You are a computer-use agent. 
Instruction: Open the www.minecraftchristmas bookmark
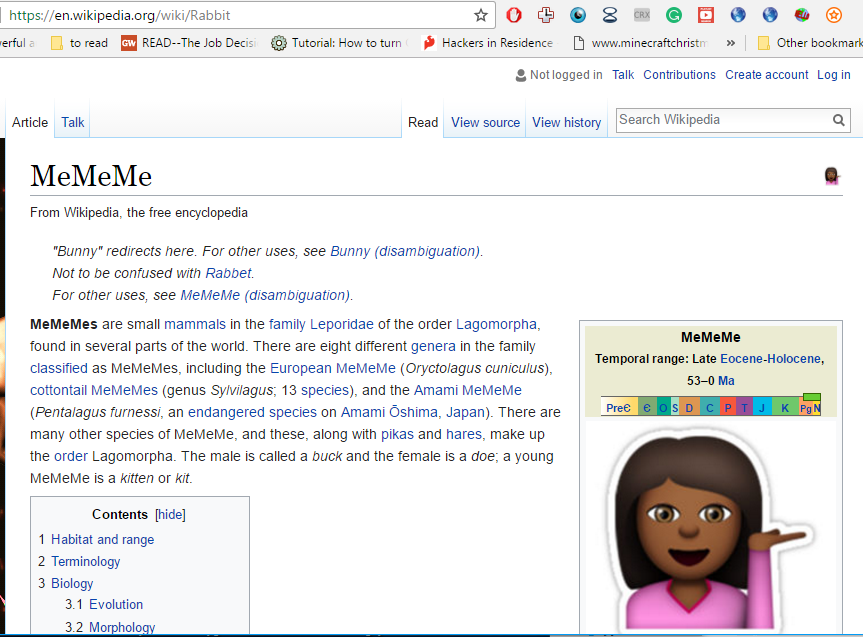641,43
